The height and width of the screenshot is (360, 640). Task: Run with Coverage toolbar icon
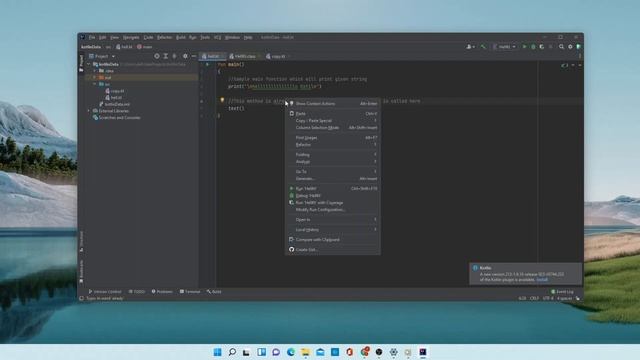[x=542, y=47]
